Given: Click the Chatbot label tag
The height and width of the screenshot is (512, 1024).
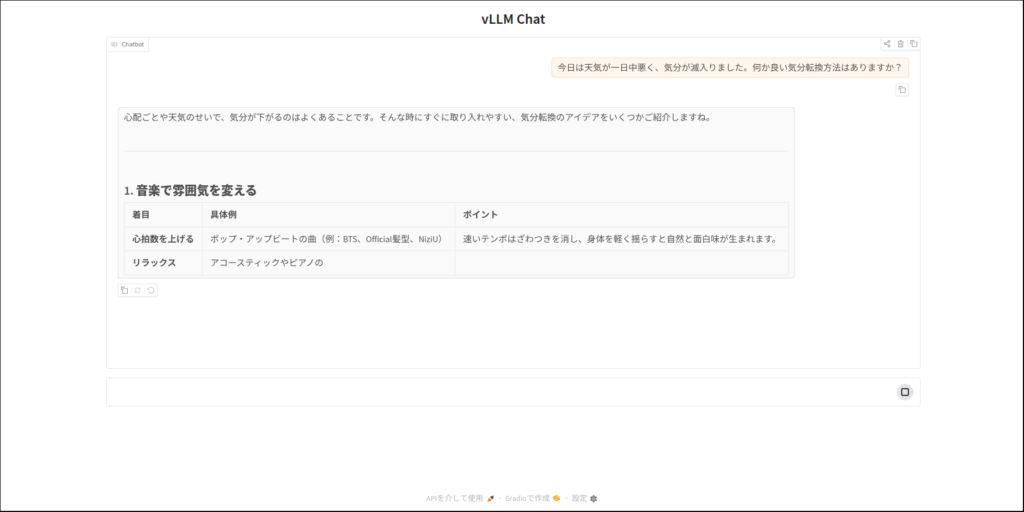Looking at the screenshot, I should 128,45.
